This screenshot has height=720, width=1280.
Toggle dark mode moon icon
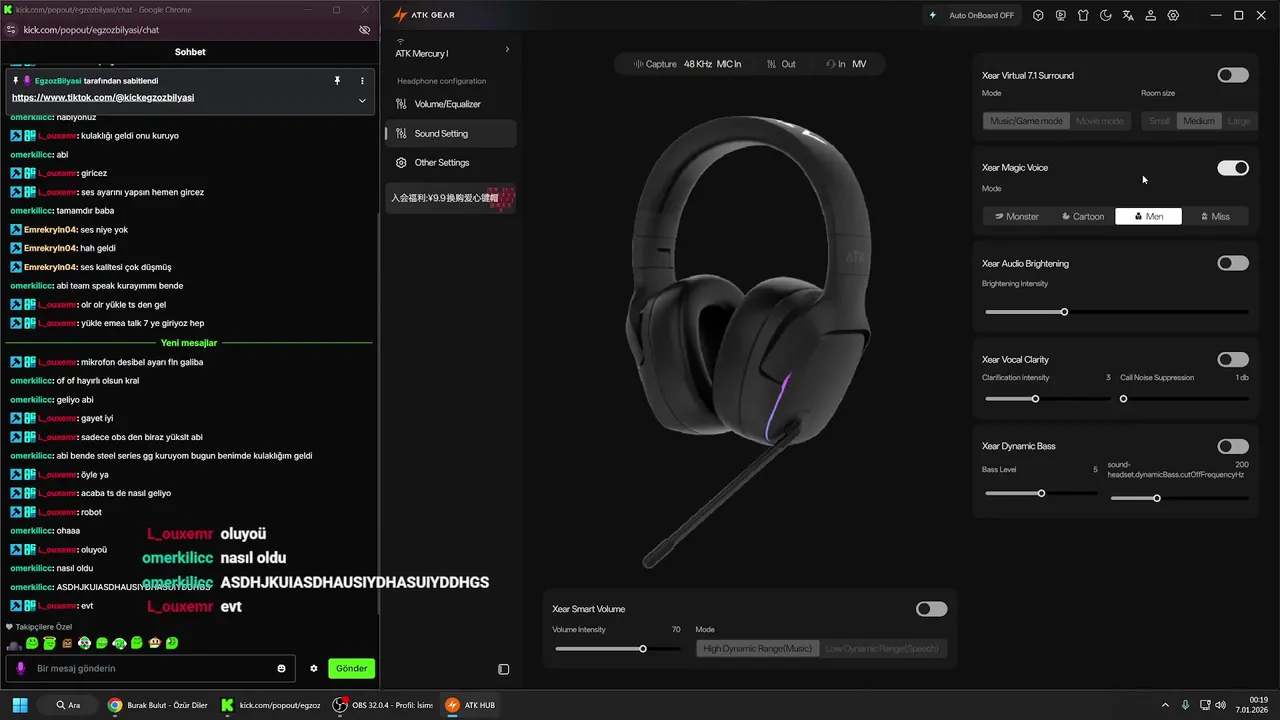(x=1106, y=15)
